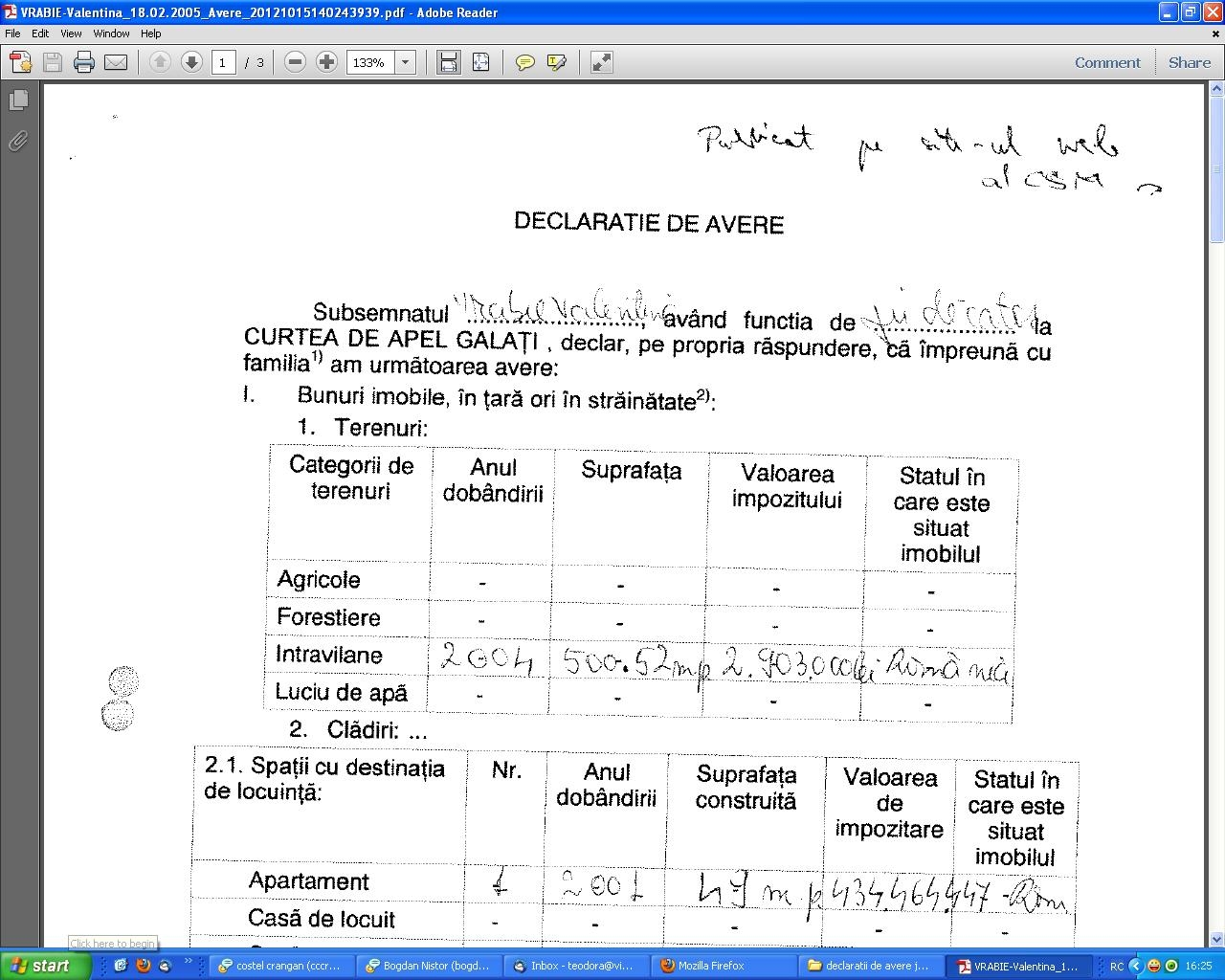The width and height of the screenshot is (1225, 980).
Task: Toggle read mode fullscreen icon
Action: 601,63
